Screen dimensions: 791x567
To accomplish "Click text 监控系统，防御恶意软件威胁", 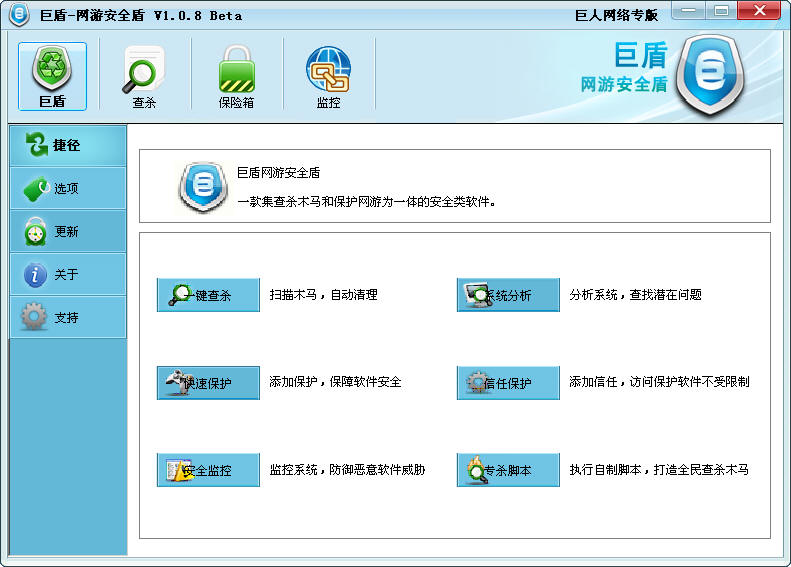I will 347,470.
